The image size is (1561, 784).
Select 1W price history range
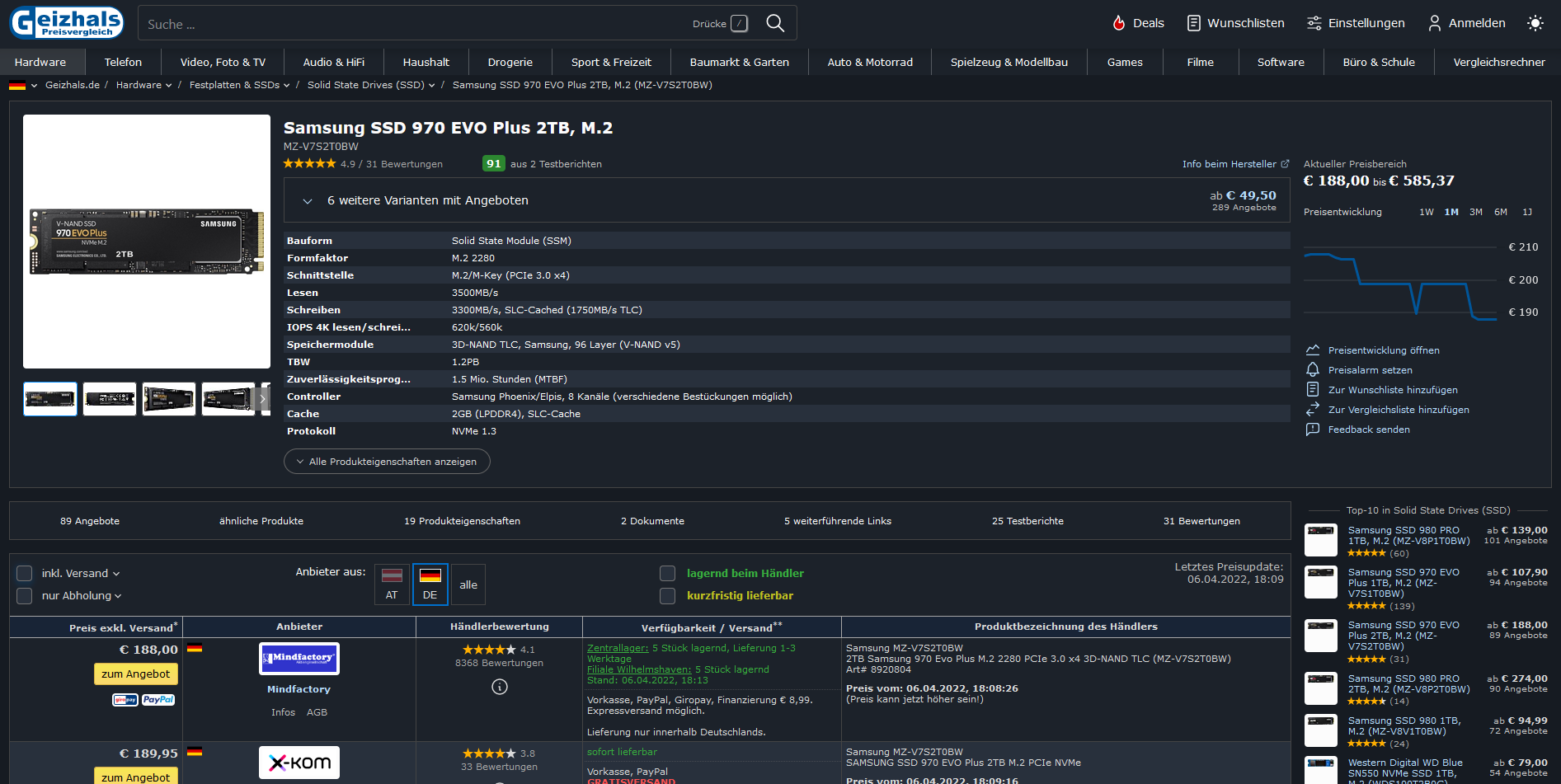(1427, 212)
